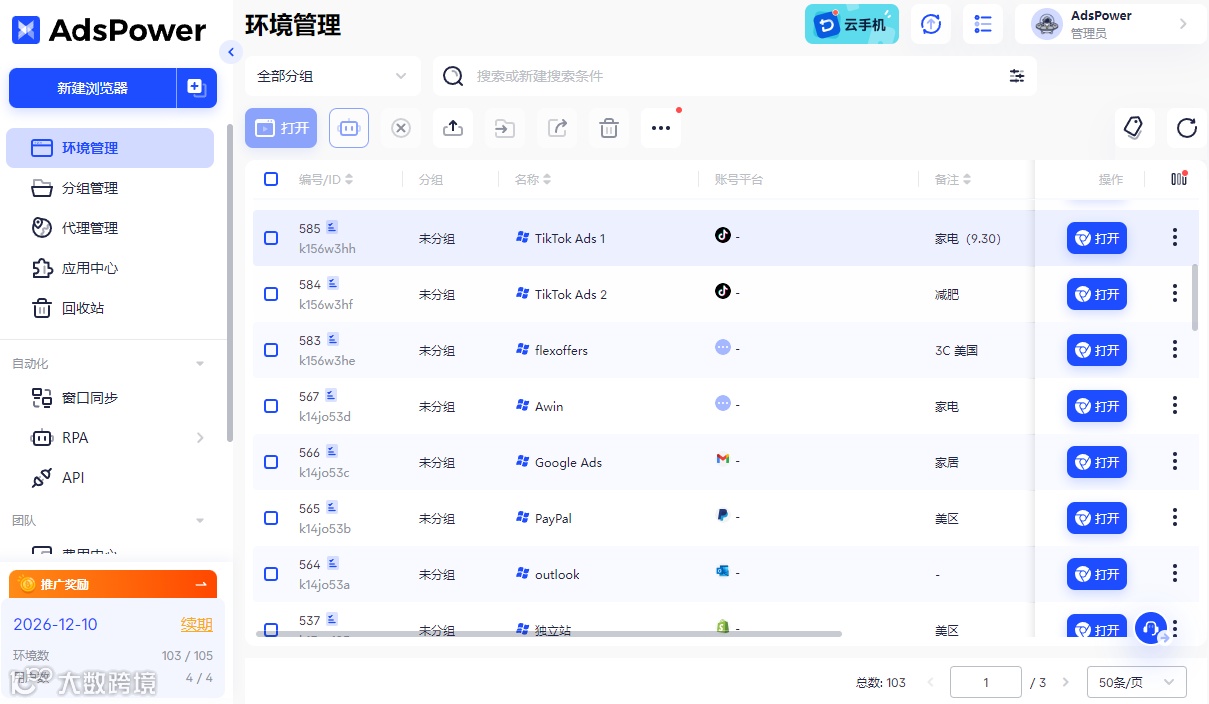Screen dimensions: 1209x704
Task: Click the 名称 column sort arrows
Action: (x=547, y=180)
